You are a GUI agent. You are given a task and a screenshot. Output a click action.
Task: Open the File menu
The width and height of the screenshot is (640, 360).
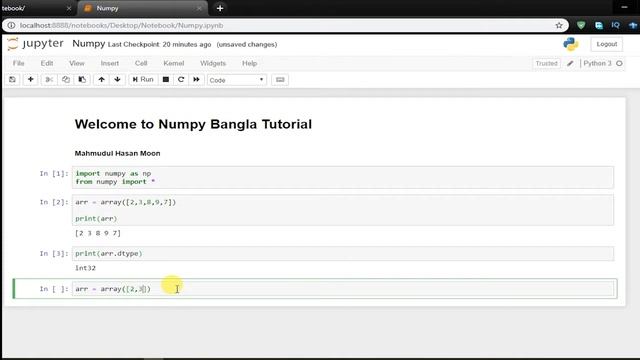[x=18, y=63]
